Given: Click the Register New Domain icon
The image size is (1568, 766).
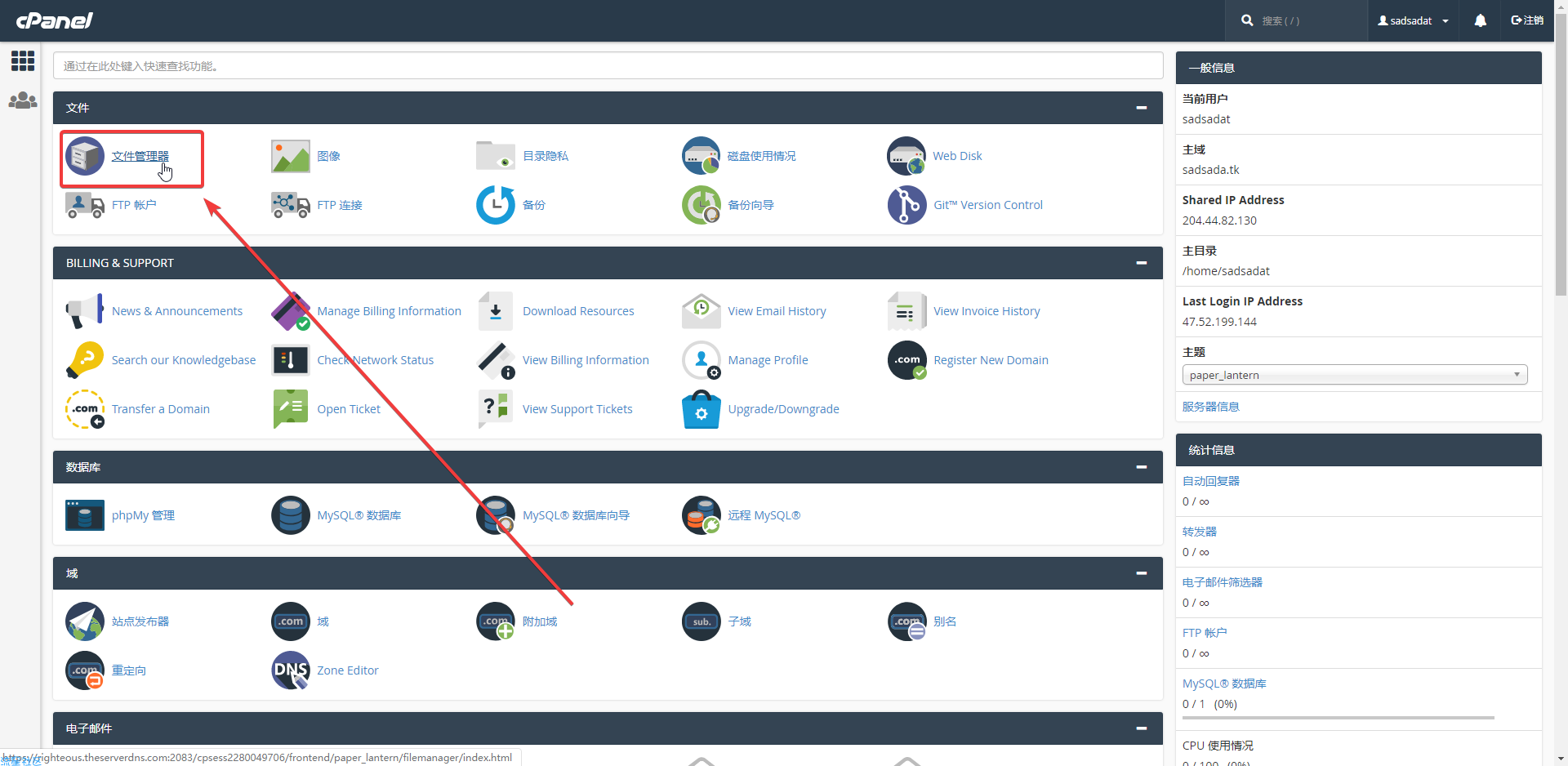Looking at the screenshot, I should (907, 360).
